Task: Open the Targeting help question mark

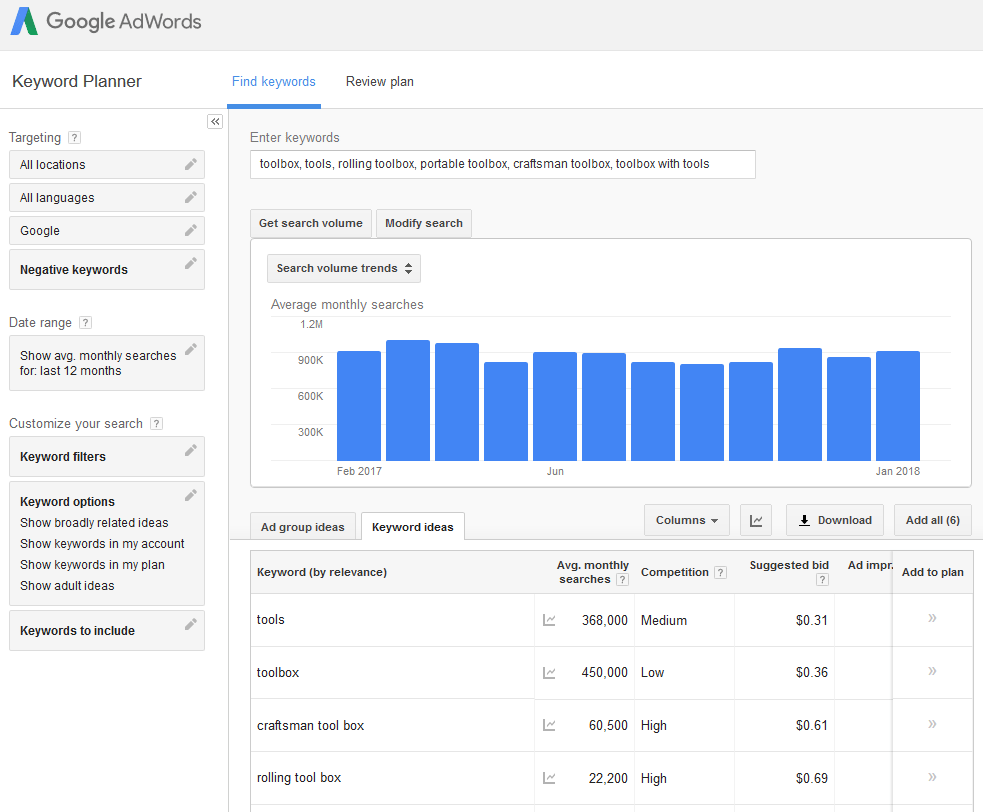Action: pos(75,137)
